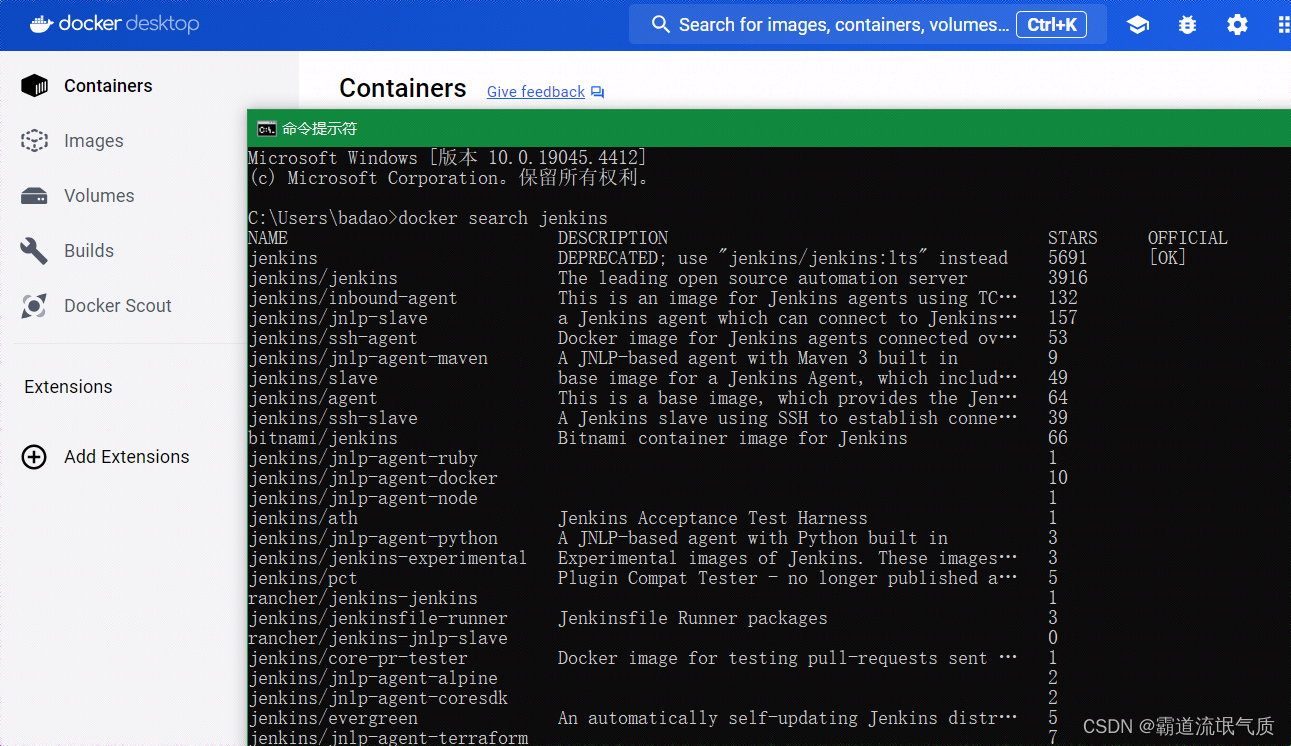Click the [OK] official marker

[1168, 258]
